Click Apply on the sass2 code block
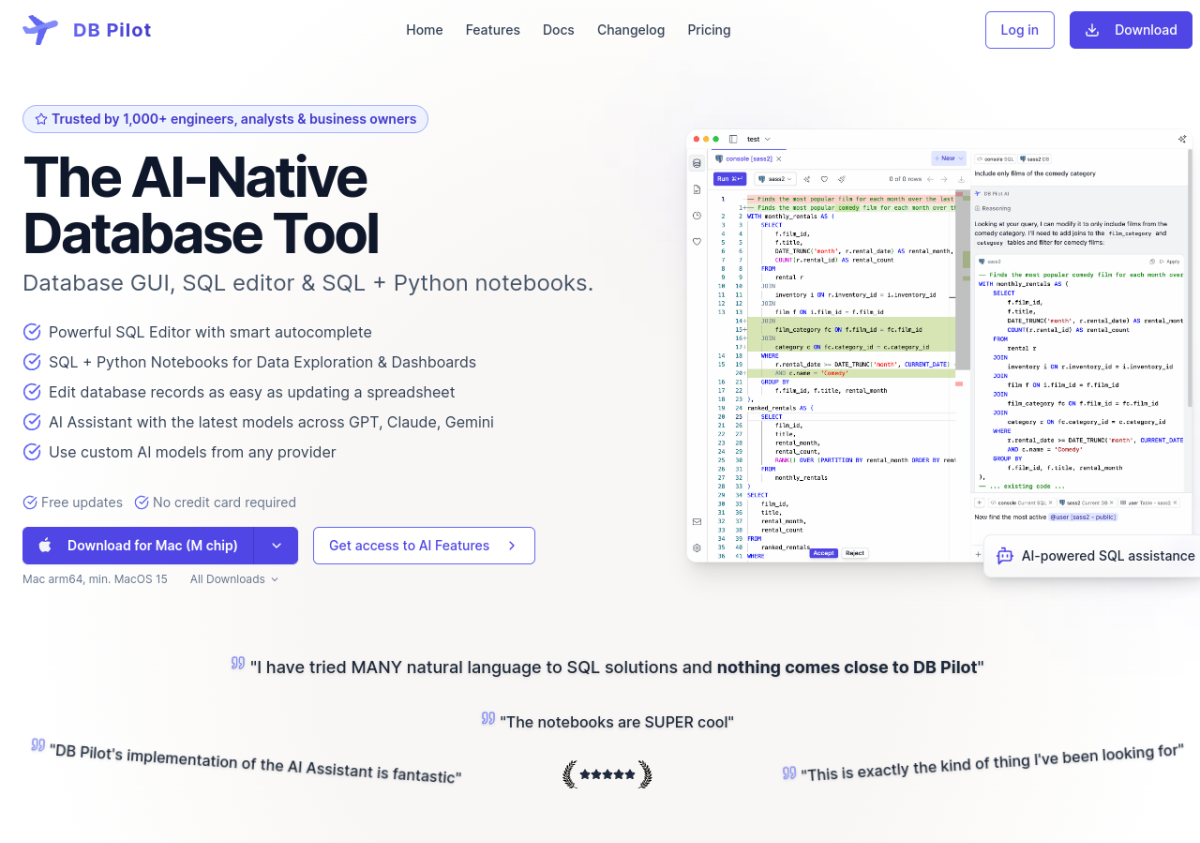Screen dimensions: 1200x843 [1168, 262]
